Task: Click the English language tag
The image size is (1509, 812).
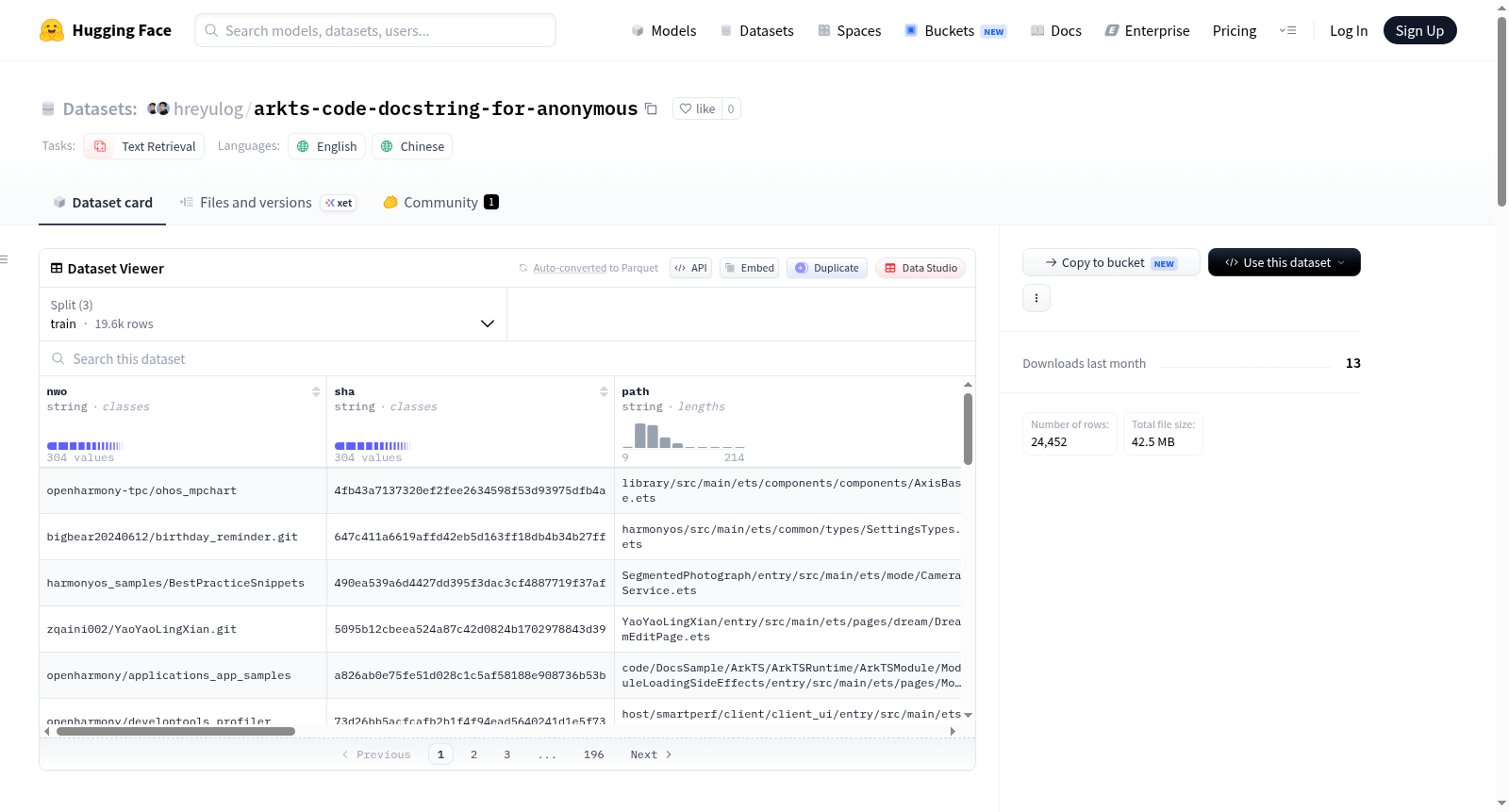Action: pyautogui.click(x=326, y=146)
